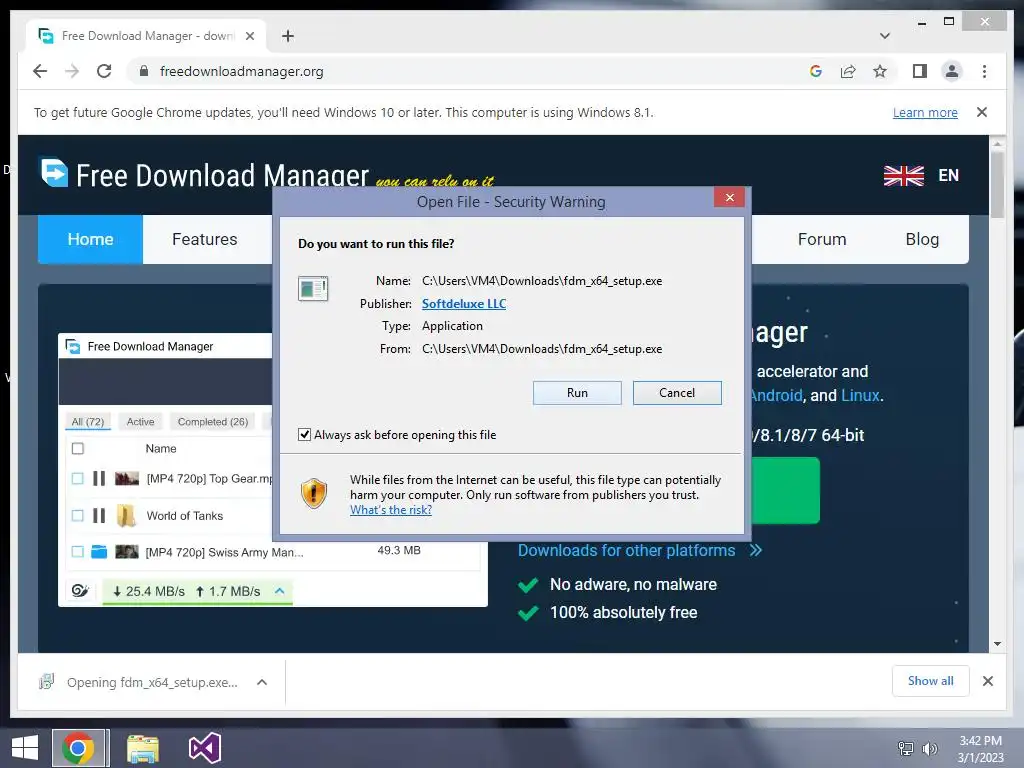
Task: Click the Linux link
Action: click(860, 395)
